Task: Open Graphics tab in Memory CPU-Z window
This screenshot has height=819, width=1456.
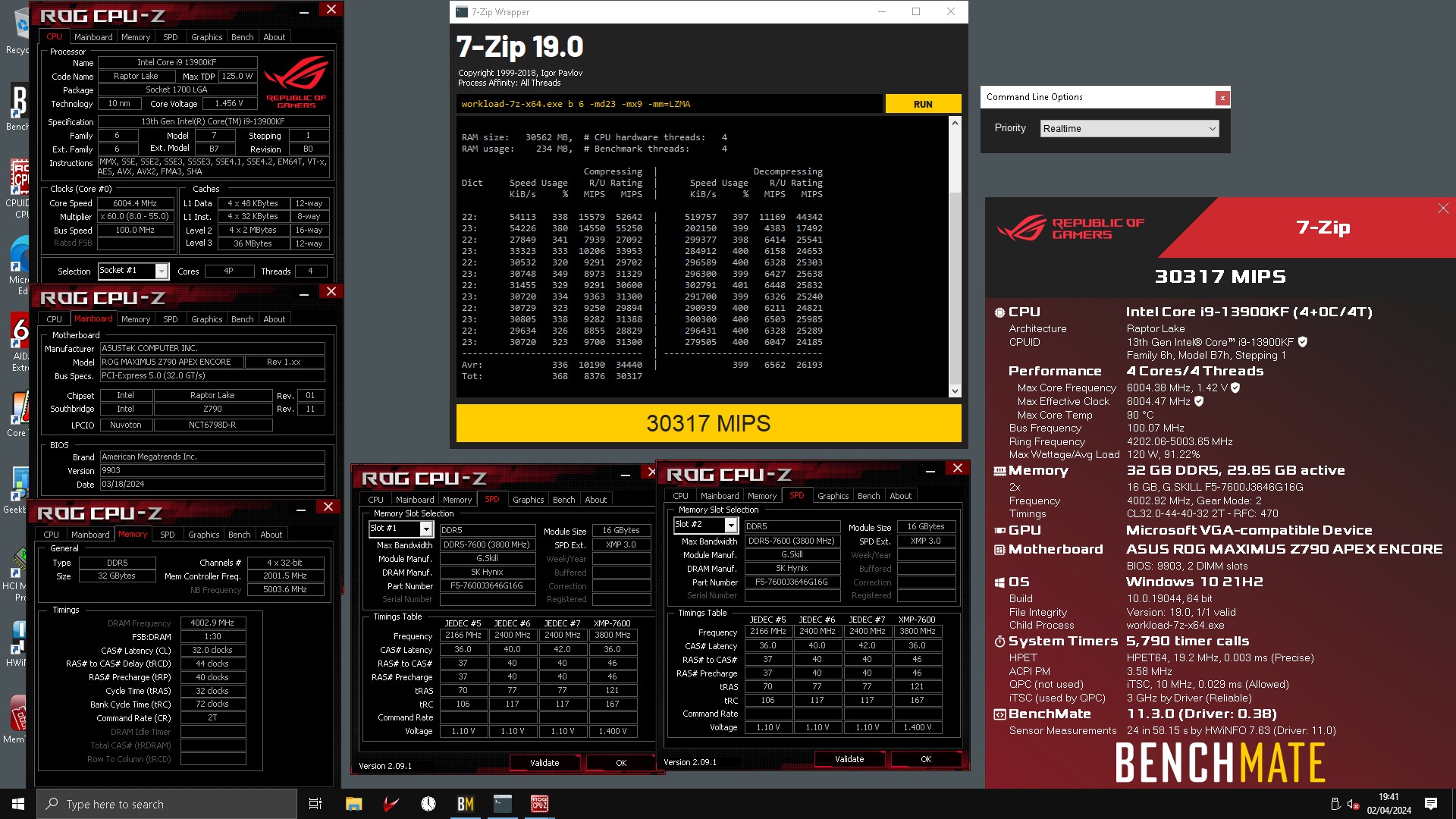Action: [x=204, y=535]
